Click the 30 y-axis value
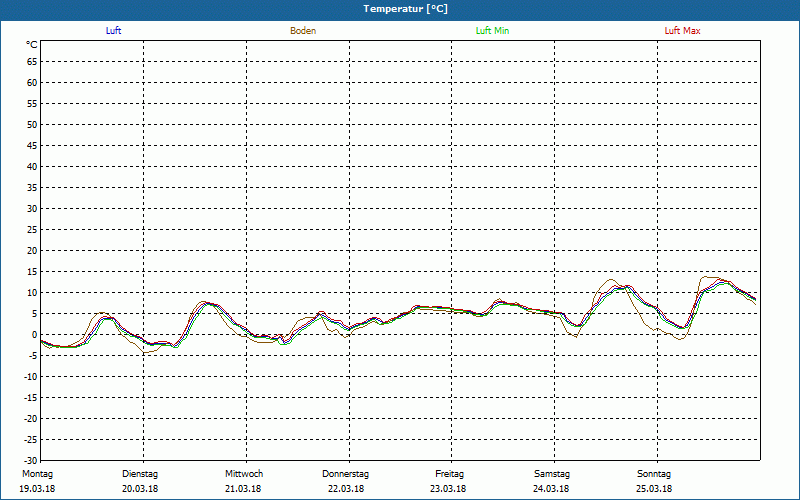The height and width of the screenshot is (500, 800). coord(32,209)
